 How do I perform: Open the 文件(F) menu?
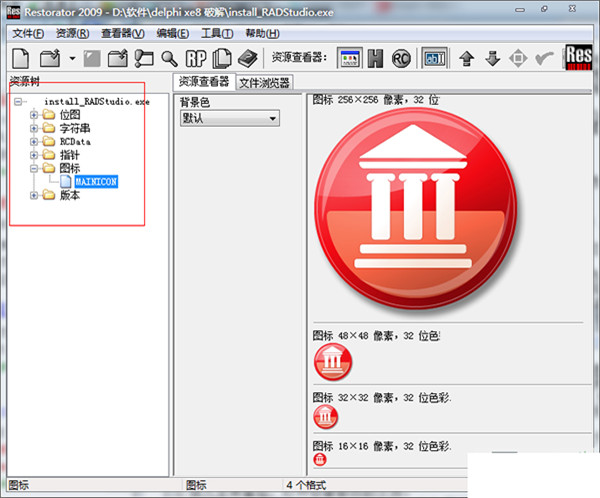[27, 33]
